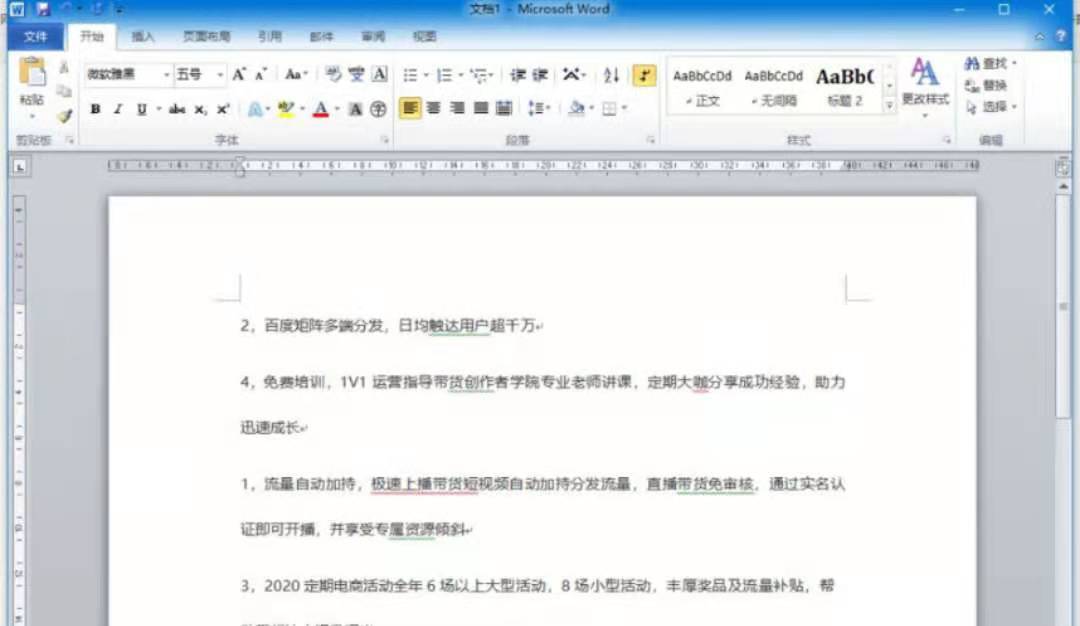Switch to the 插入 ribbon tab
The width and height of the screenshot is (1080, 626).
[x=143, y=36]
